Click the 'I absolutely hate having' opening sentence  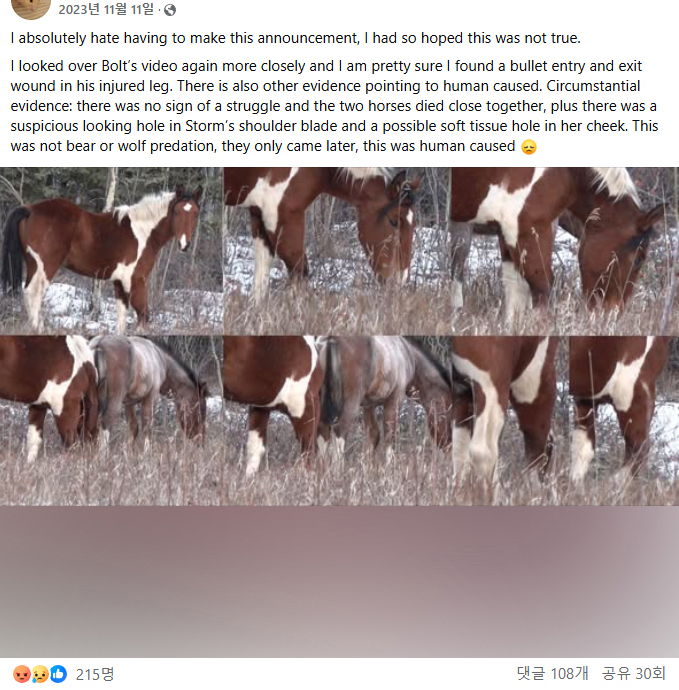point(295,38)
